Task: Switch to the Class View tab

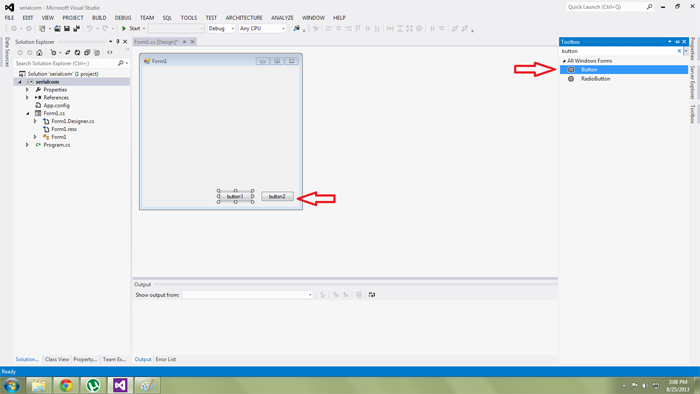Action: (57, 359)
